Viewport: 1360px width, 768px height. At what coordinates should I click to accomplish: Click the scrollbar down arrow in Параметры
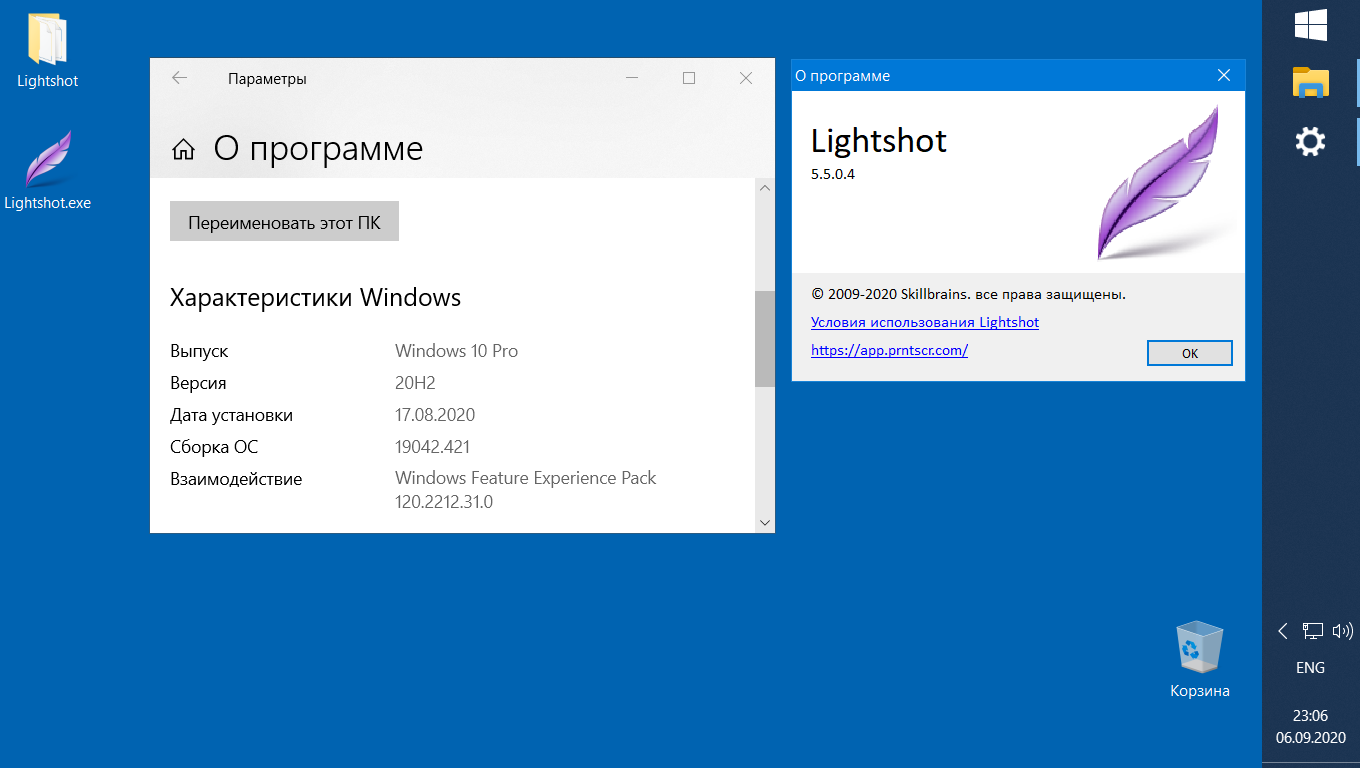pyautogui.click(x=765, y=522)
